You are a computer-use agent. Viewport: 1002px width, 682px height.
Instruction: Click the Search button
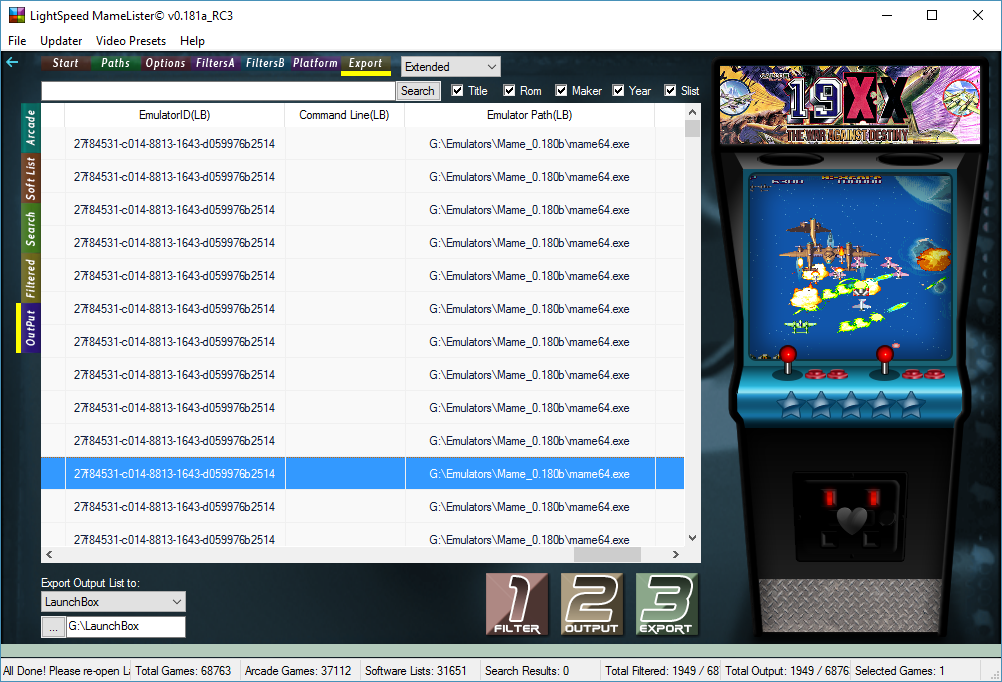[418, 91]
